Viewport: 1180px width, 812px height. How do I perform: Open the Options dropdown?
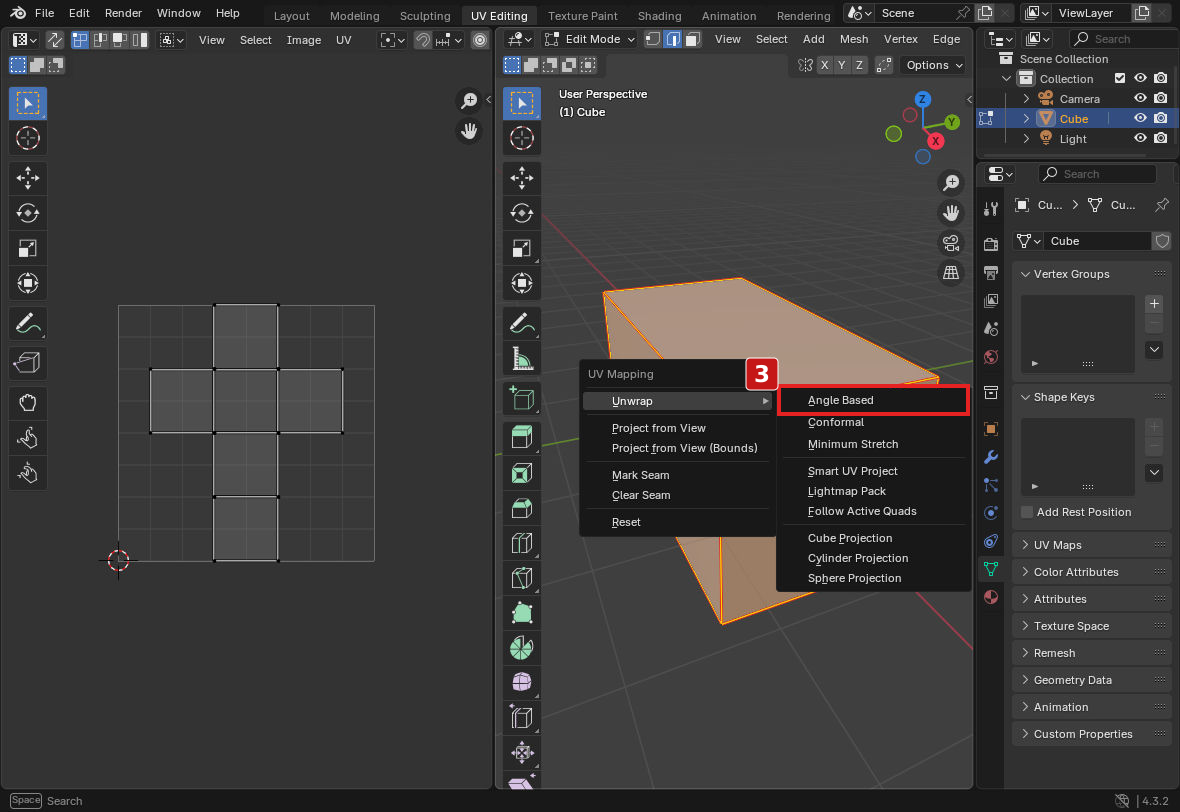coord(934,65)
